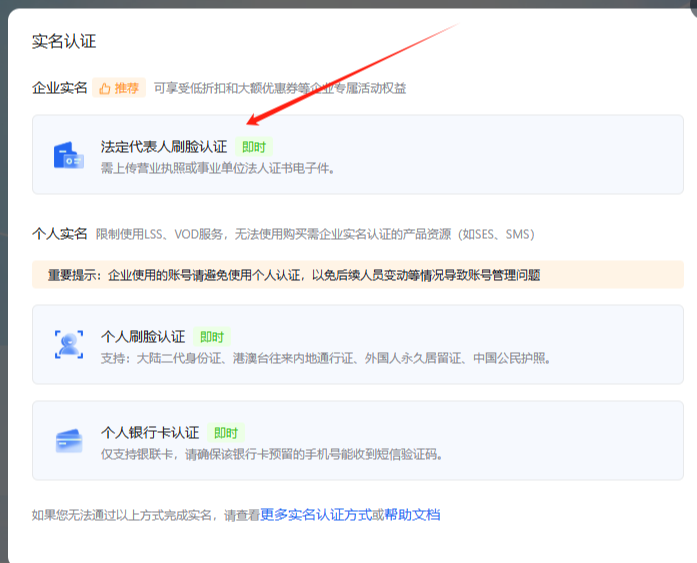Select 个人刷脸认证 option title
This screenshot has height=563, width=697.
tap(143, 336)
